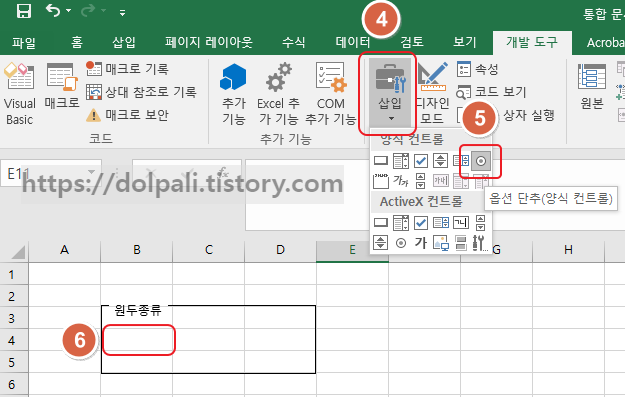This screenshot has width=625, height=397.
Task: Insert a form control Spin Button
Action: click(x=440, y=161)
